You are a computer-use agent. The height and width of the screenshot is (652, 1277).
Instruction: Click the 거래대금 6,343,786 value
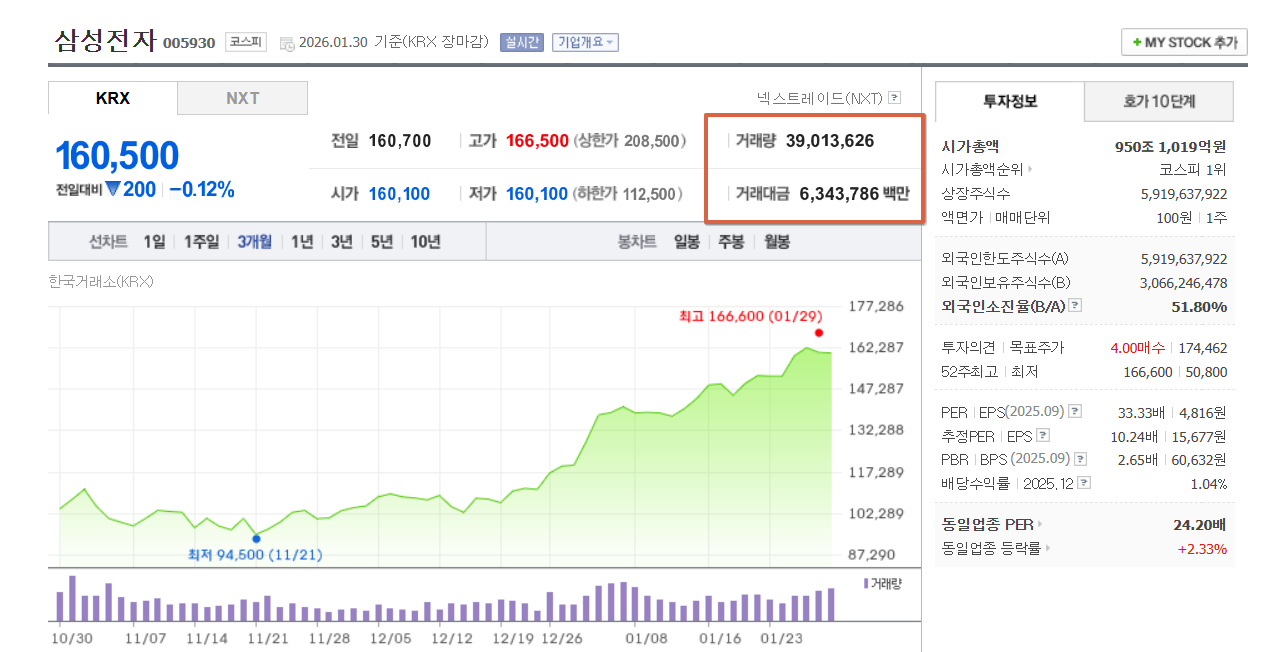[840, 193]
